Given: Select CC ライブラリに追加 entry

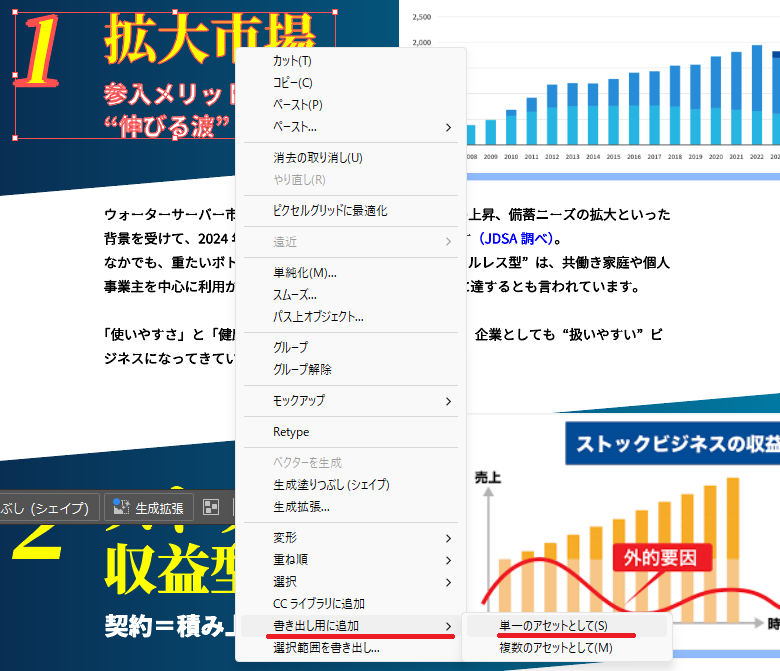Looking at the screenshot, I should (318, 604).
